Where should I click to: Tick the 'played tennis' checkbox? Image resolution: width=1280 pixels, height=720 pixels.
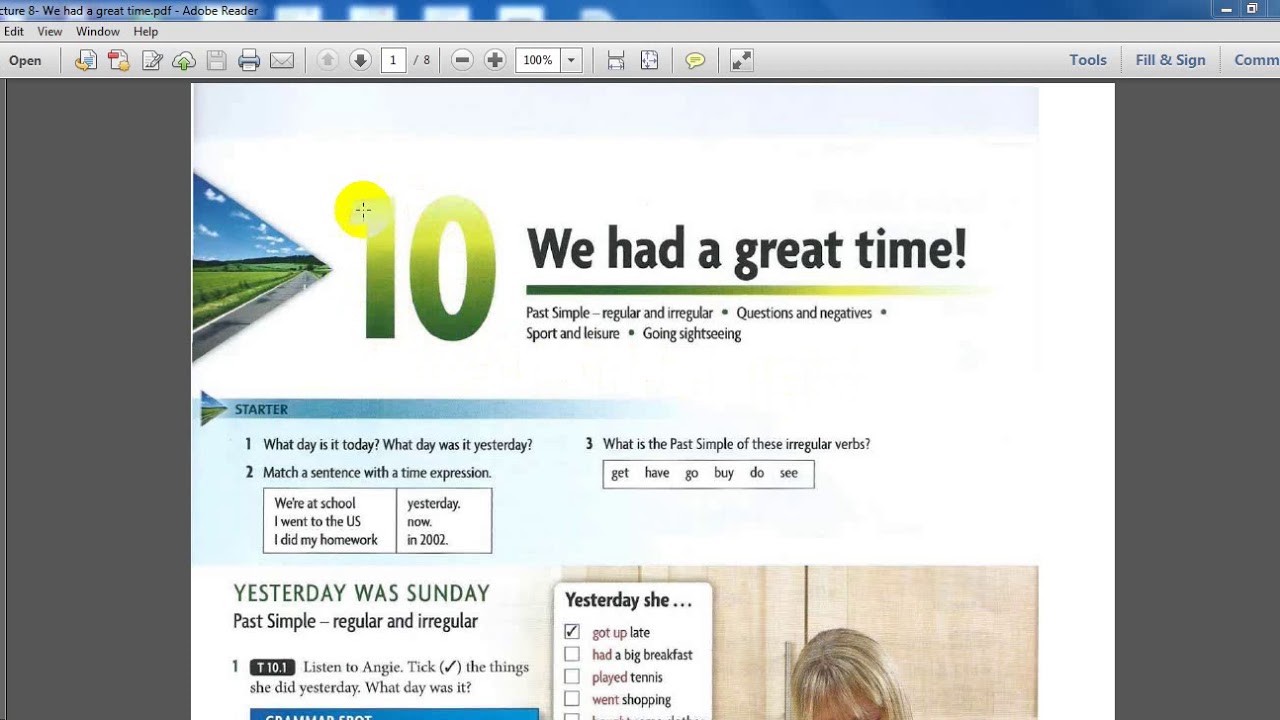click(572, 677)
